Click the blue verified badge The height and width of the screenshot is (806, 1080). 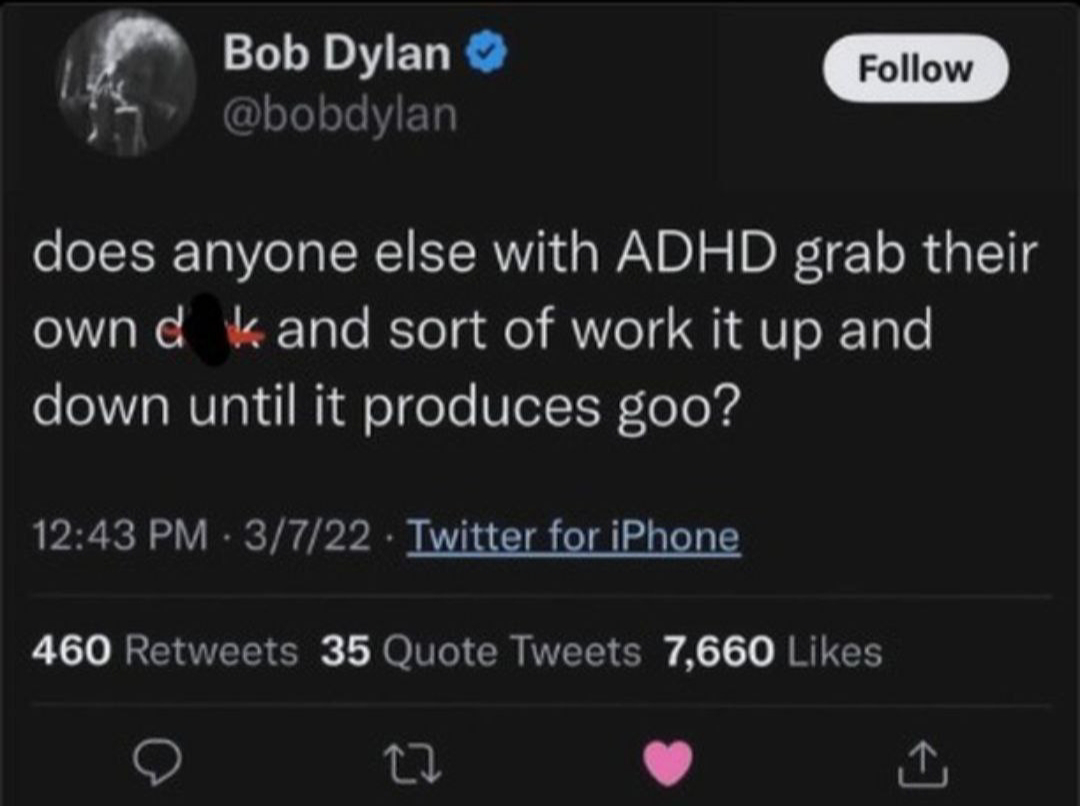pos(486,53)
